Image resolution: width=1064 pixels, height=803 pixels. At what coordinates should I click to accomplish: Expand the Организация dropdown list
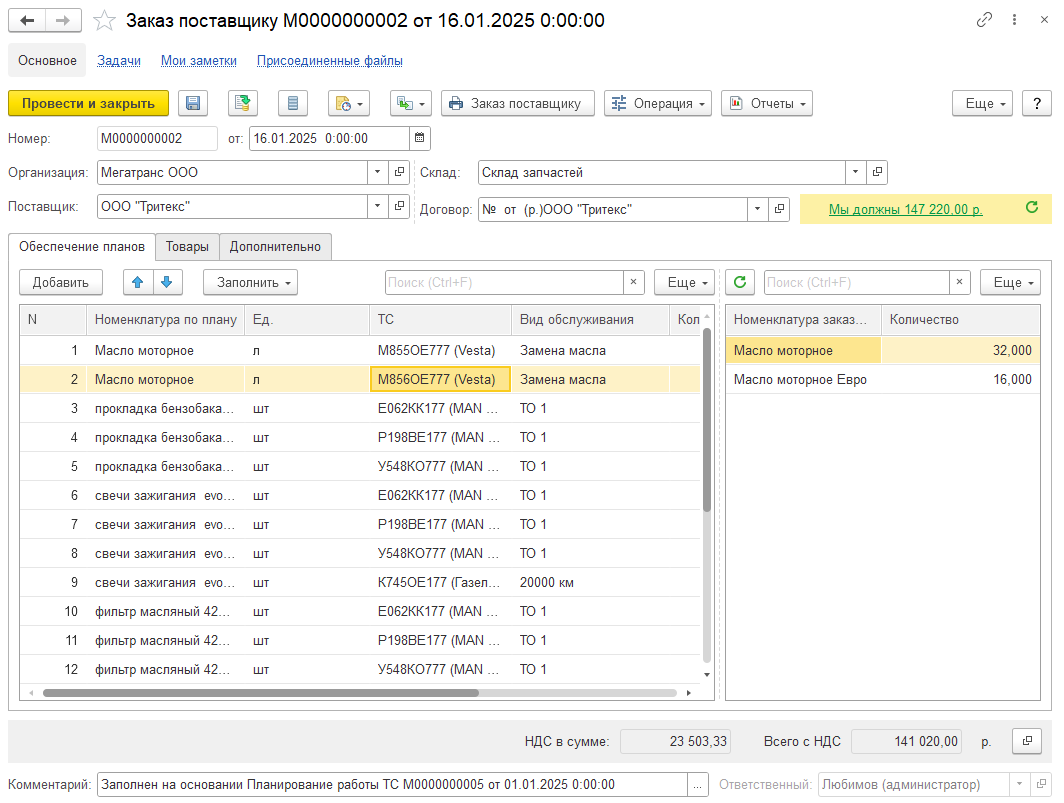[377, 172]
